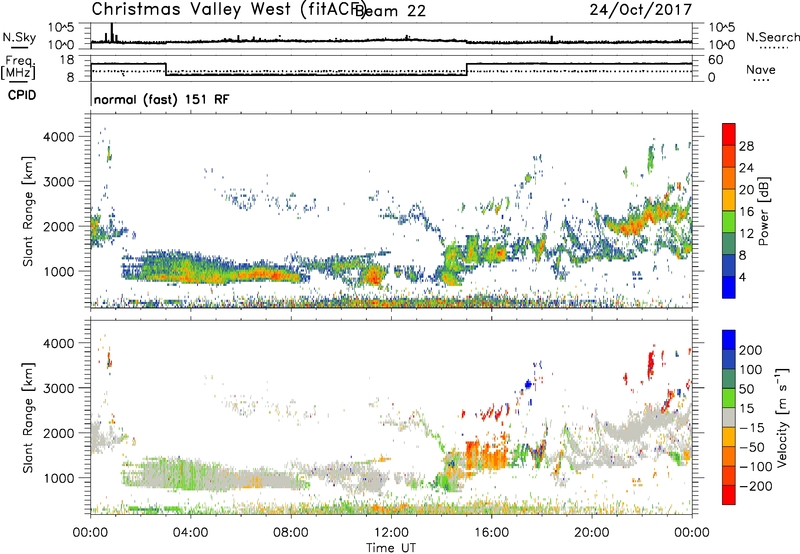Viewport: 800px width, 554px height.
Task: Click the 'Velocity [m s-1]' colorbar label
Action: (x=782, y=417)
